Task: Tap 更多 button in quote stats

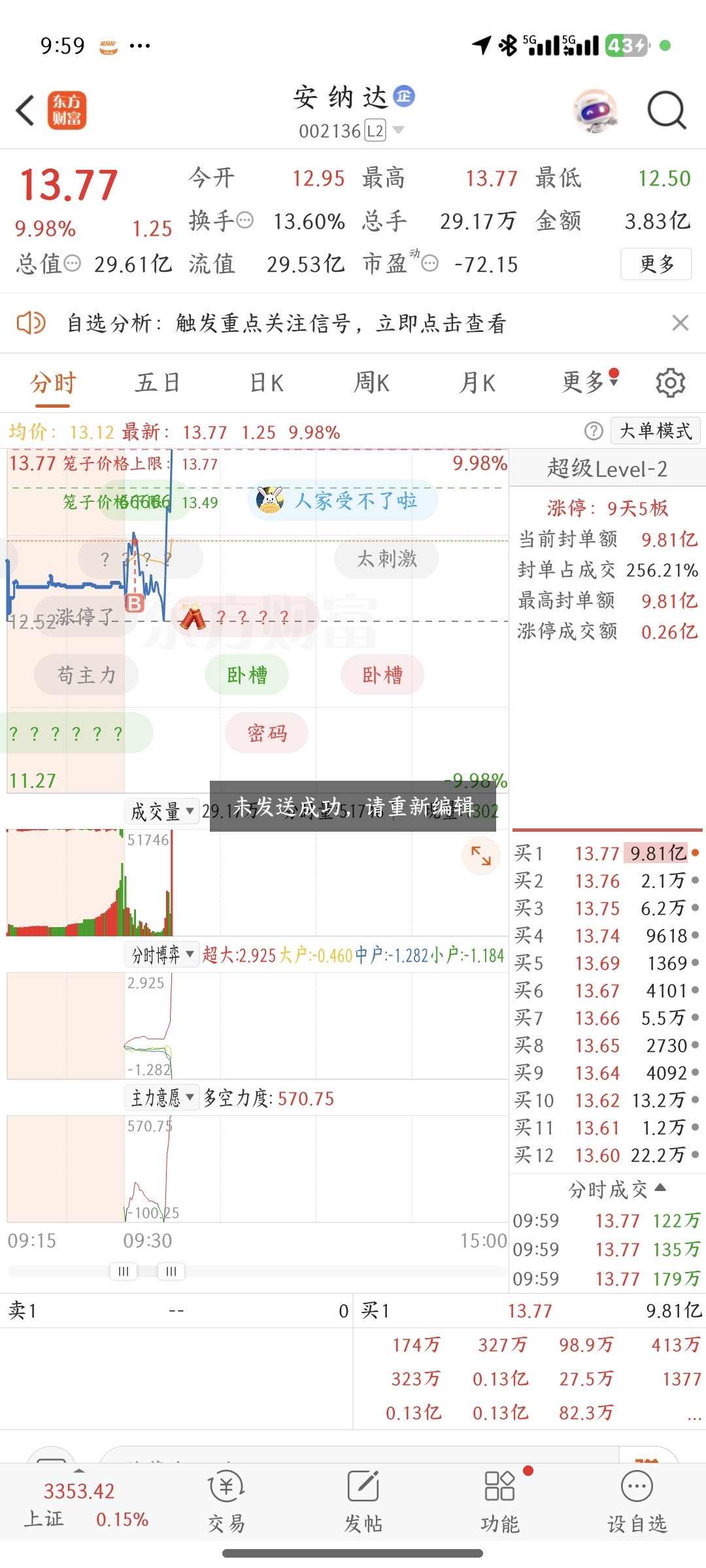Action: pyautogui.click(x=656, y=264)
